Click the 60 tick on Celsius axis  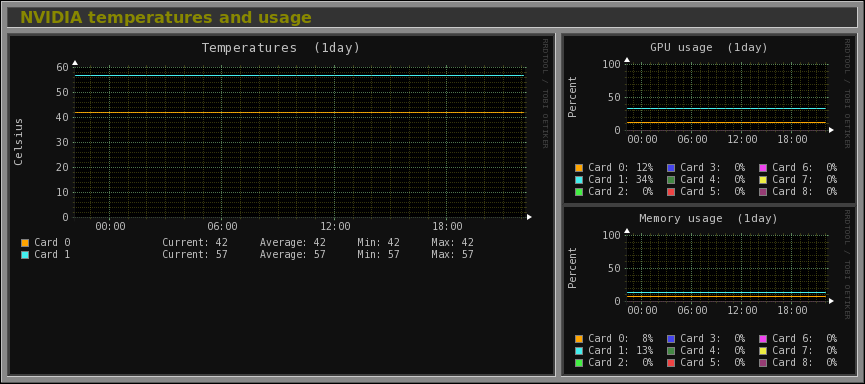[x=62, y=67]
